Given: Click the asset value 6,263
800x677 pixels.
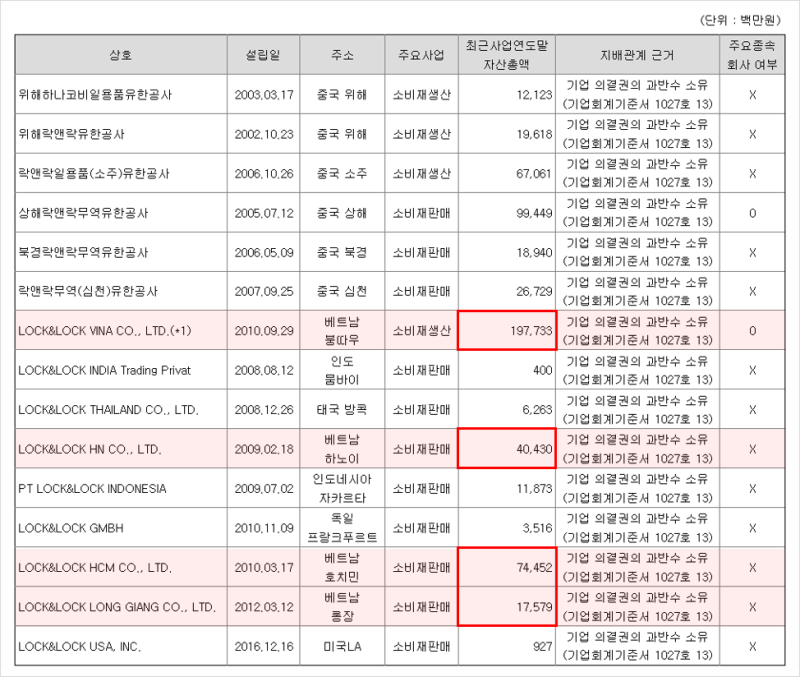Looking at the screenshot, I should pyautogui.click(x=537, y=410).
